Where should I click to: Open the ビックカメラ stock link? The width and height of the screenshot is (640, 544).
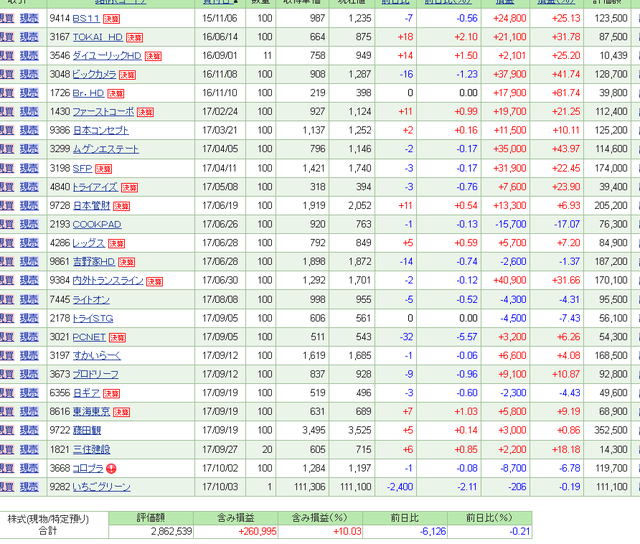[94, 75]
